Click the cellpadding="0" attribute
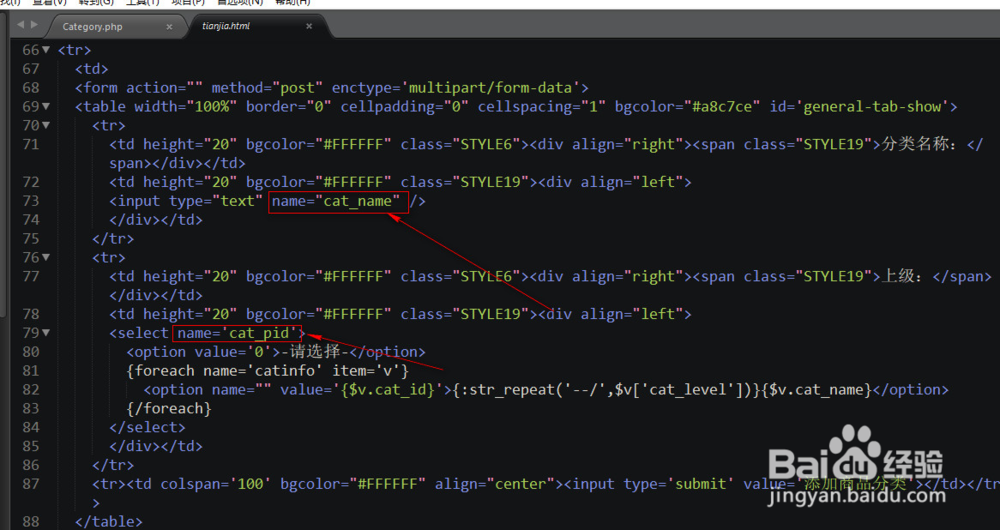 404,107
